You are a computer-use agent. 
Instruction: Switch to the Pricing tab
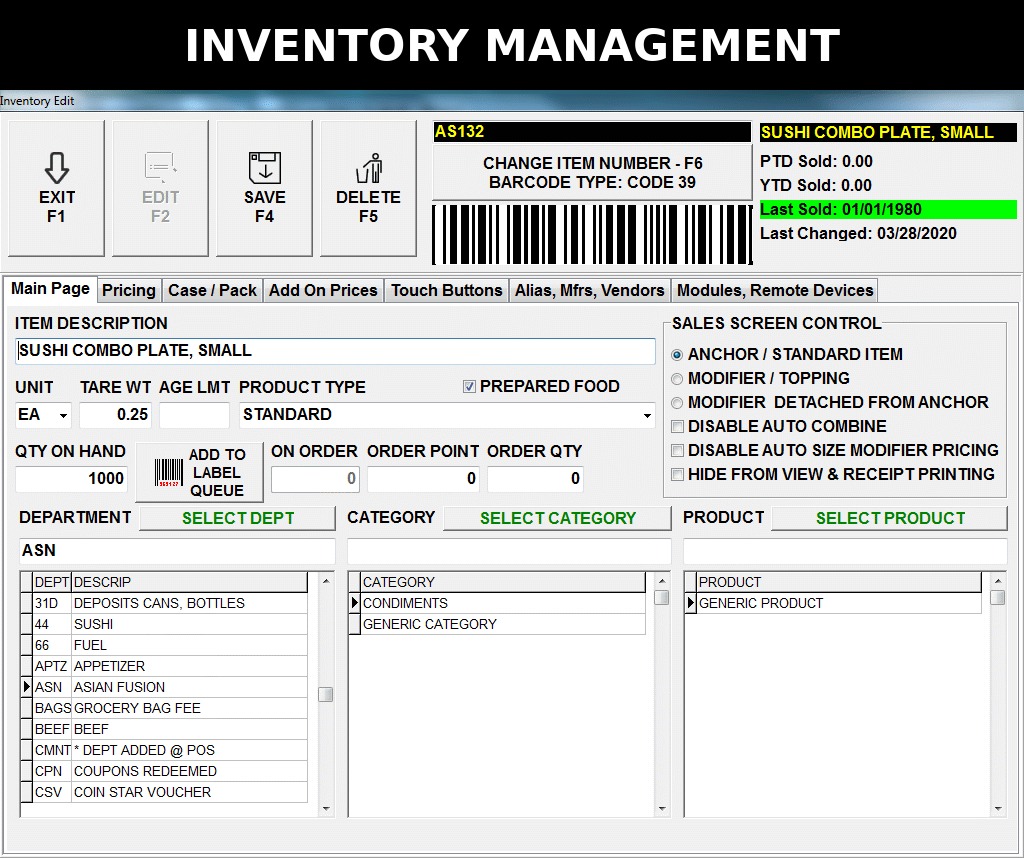tap(129, 290)
